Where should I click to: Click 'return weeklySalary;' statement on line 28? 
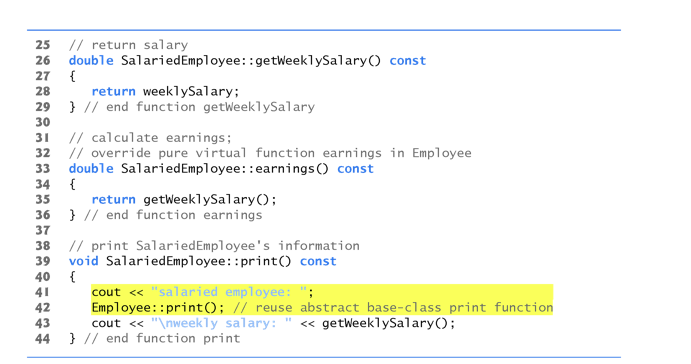point(165,91)
